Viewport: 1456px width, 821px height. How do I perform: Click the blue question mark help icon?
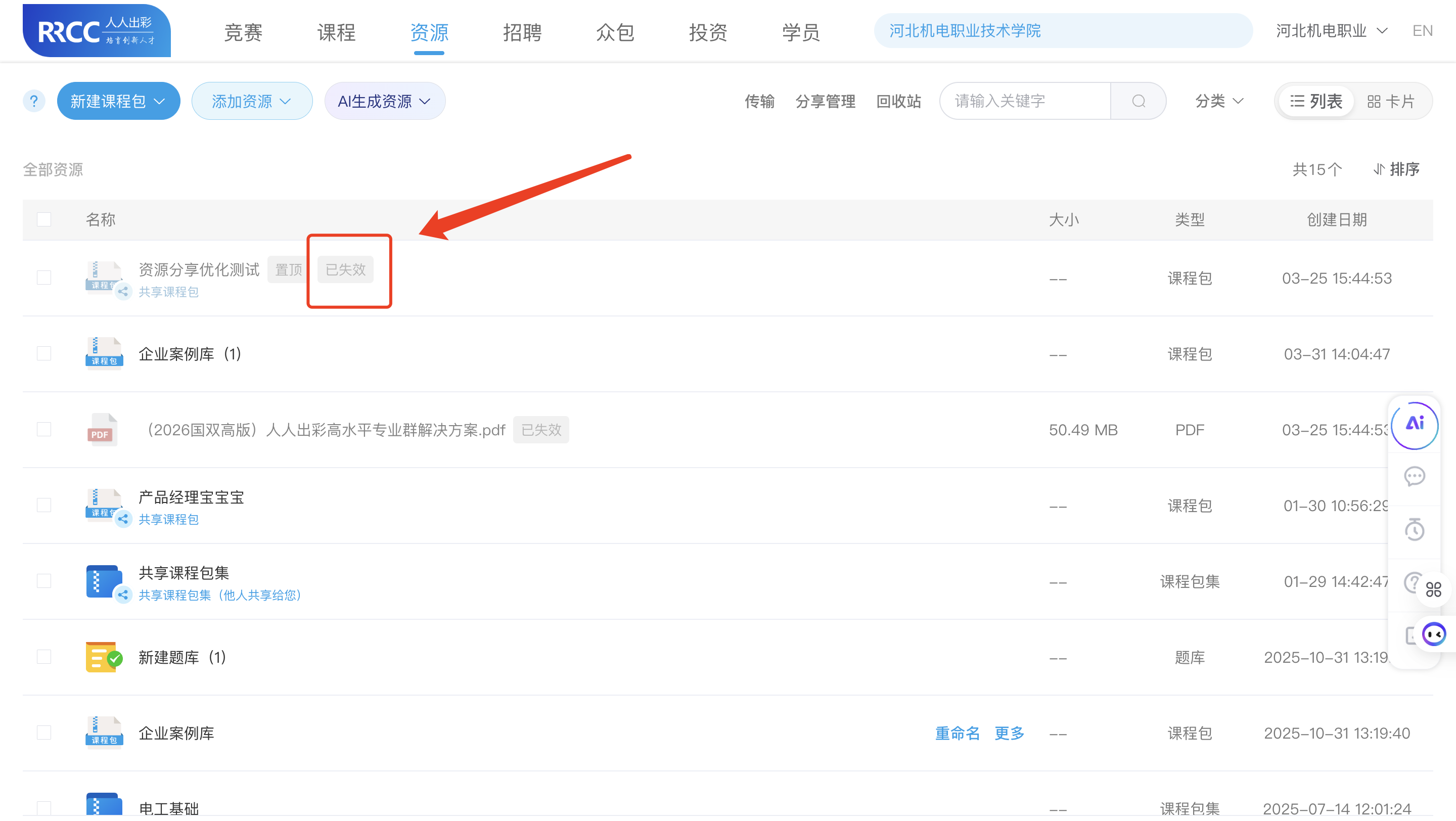(x=34, y=101)
